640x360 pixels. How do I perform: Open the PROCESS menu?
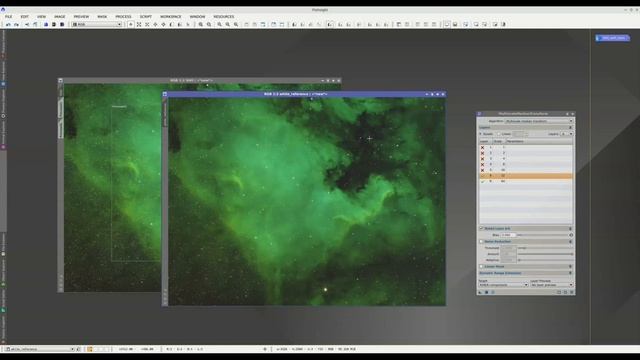click(x=123, y=17)
